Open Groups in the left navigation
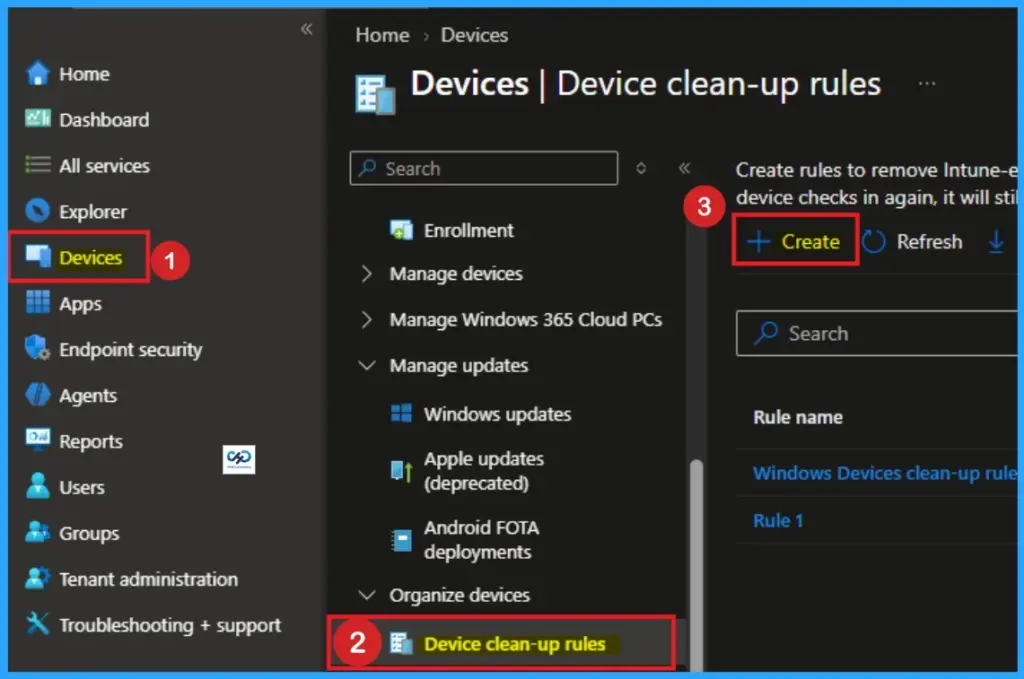Viewport: 1024px width, 679px height. [89, 533]
